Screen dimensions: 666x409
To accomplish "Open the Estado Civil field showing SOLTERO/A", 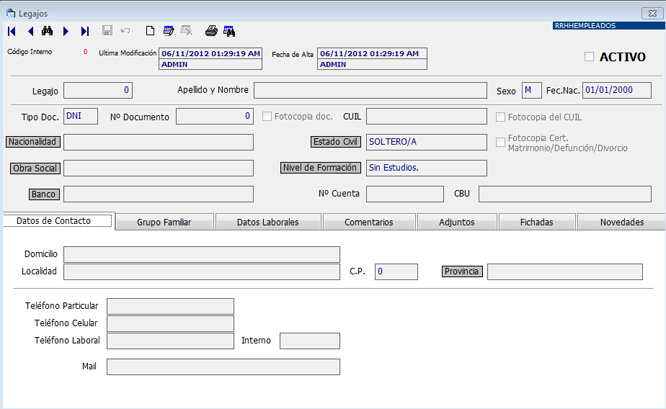I will tap(426, 142).
